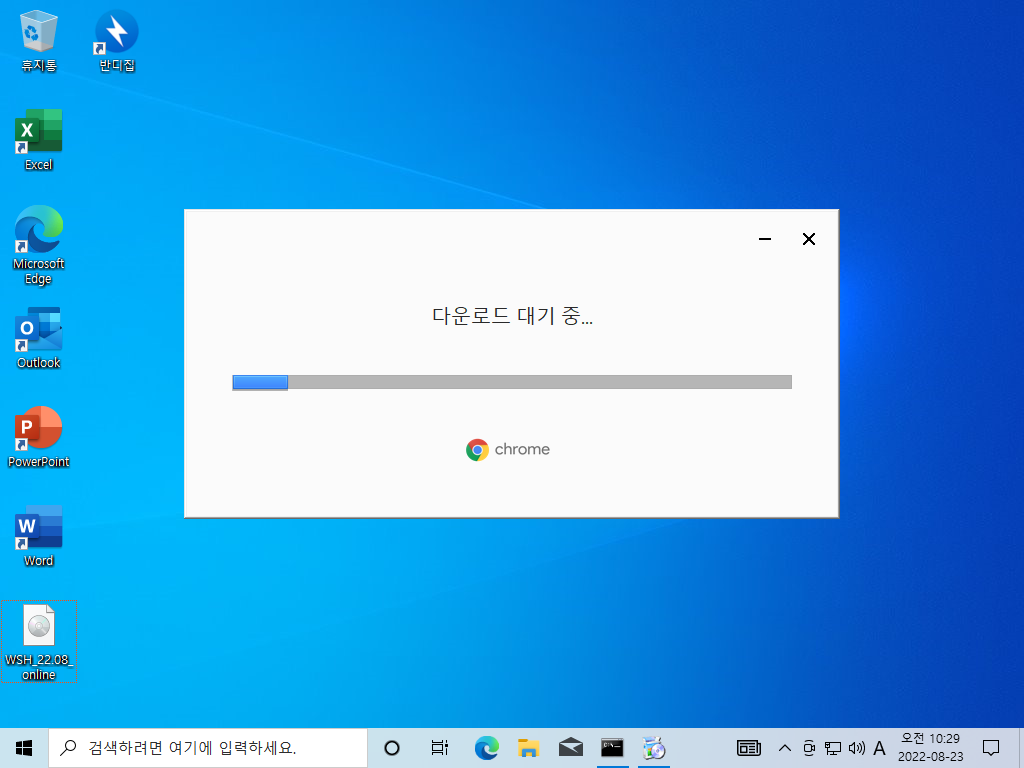Image resolution: width=1024 pixels, height=768 pixels.
Task: Click the Chrome download progress bar
Action: tap(512, 382)
